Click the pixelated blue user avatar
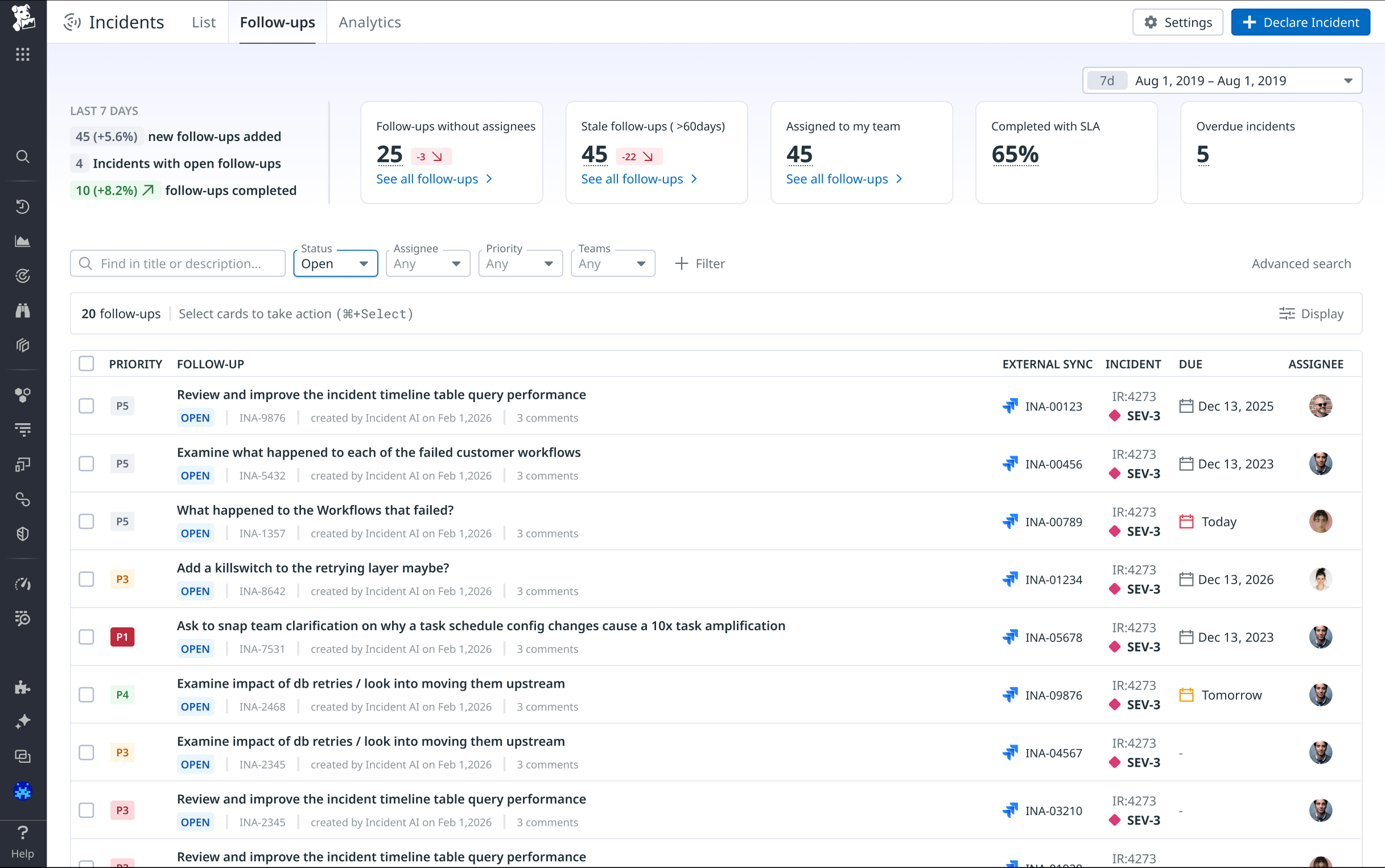Viewport: 1385px width, 868px height. (23, 791)
